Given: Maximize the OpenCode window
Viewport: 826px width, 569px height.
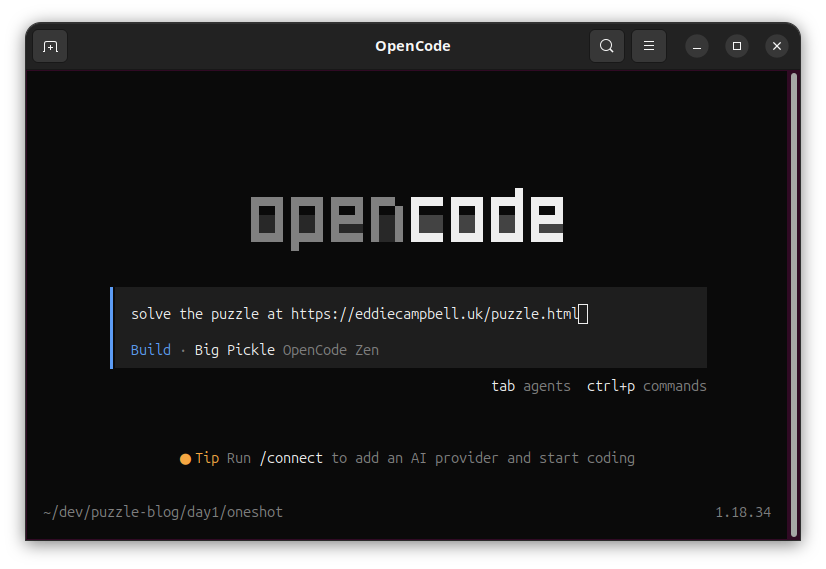Looking at the screenshot, I should 737,46.
